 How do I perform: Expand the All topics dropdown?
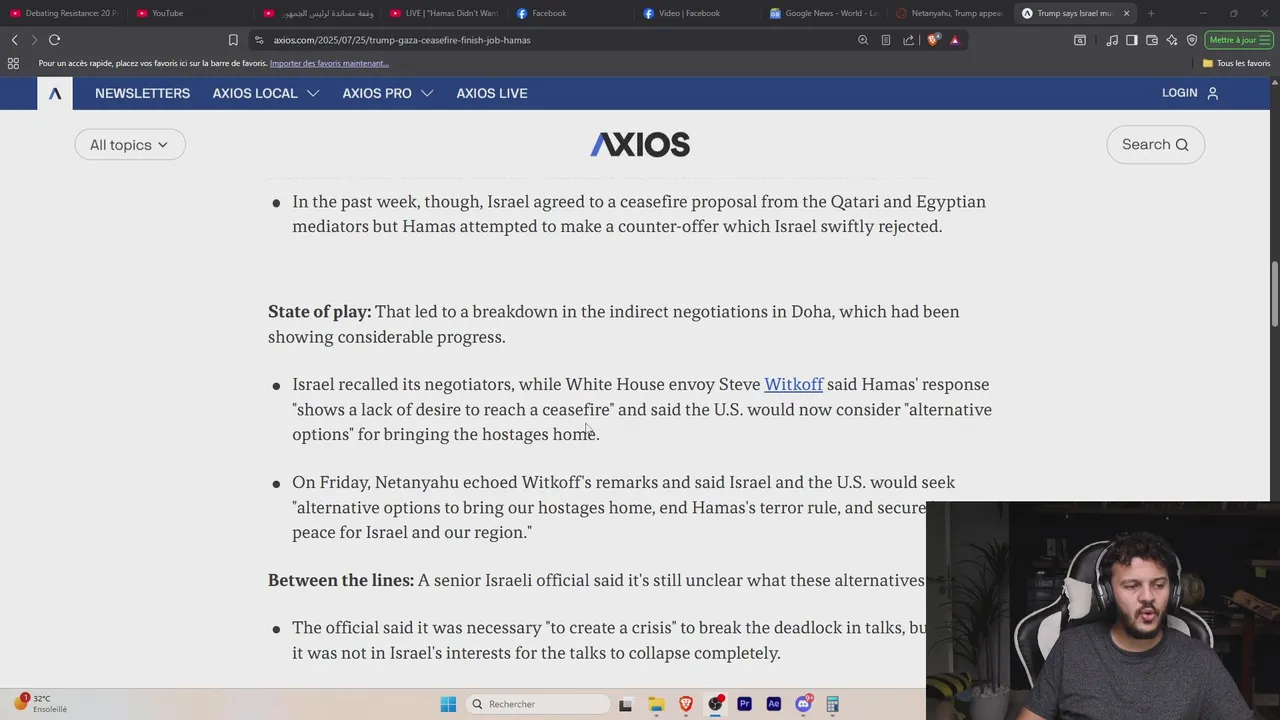point(130,145)
